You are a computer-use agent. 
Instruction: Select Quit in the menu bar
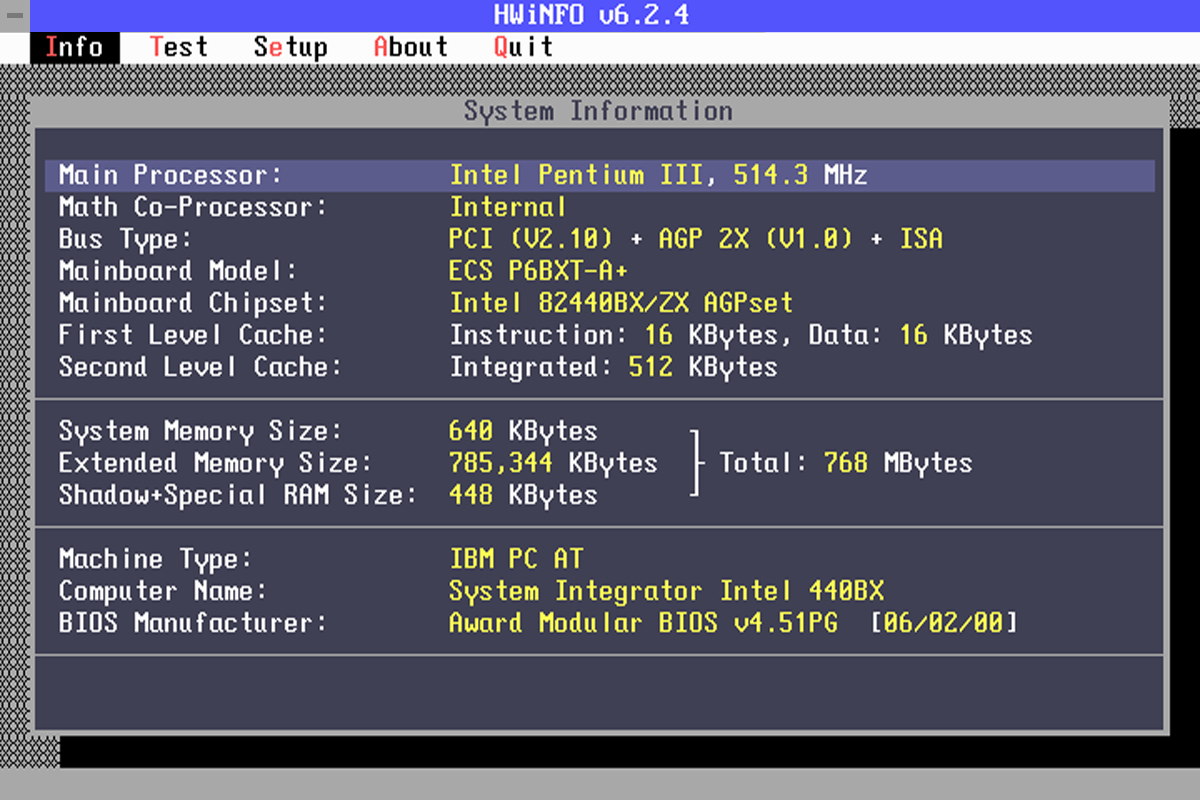[523, 47]
